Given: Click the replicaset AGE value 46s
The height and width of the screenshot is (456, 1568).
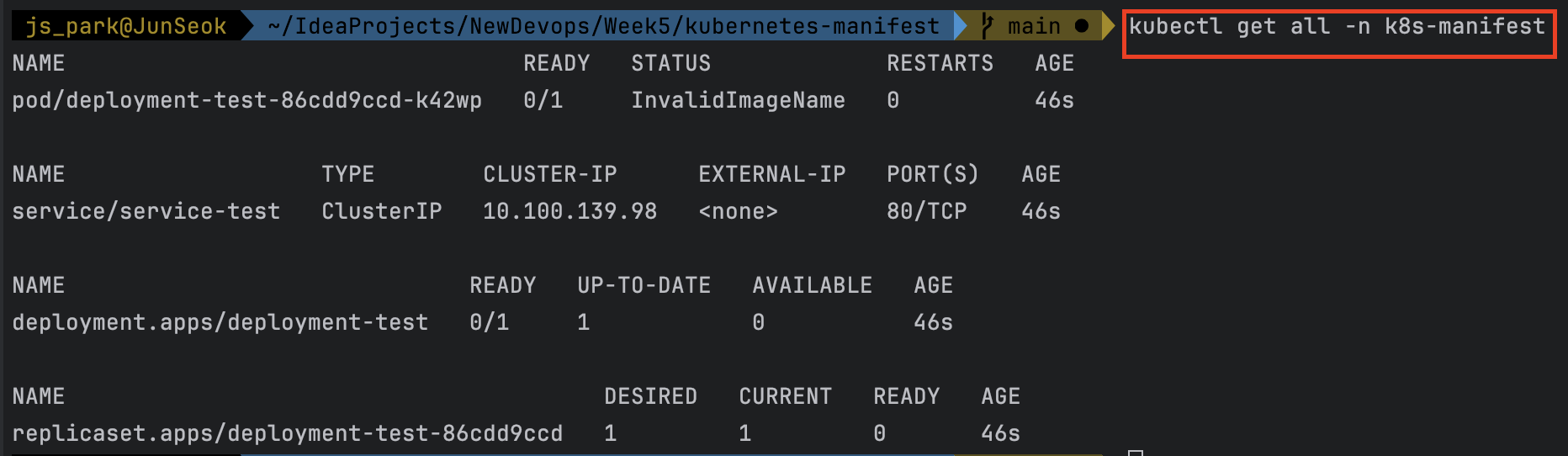Looking at the screenshot, I should 1001,434.
